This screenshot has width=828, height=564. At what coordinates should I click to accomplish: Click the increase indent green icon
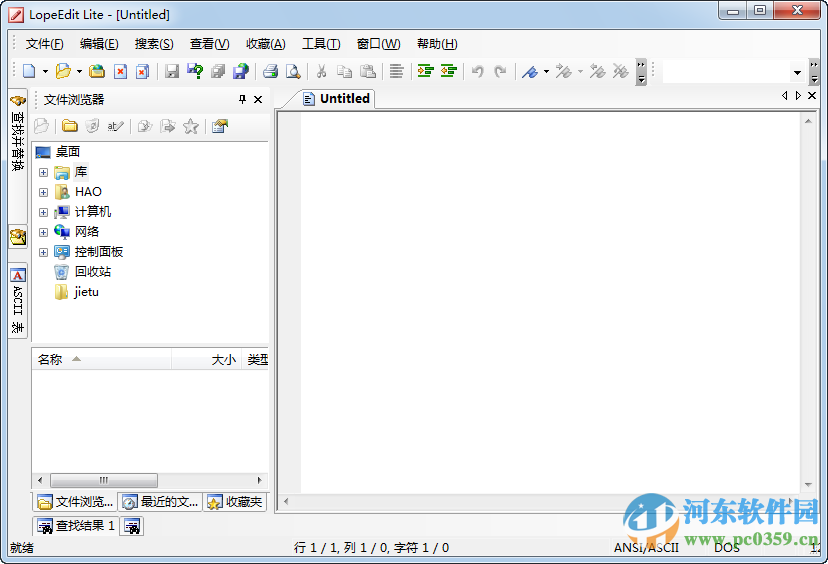click(x=426, y=71)
